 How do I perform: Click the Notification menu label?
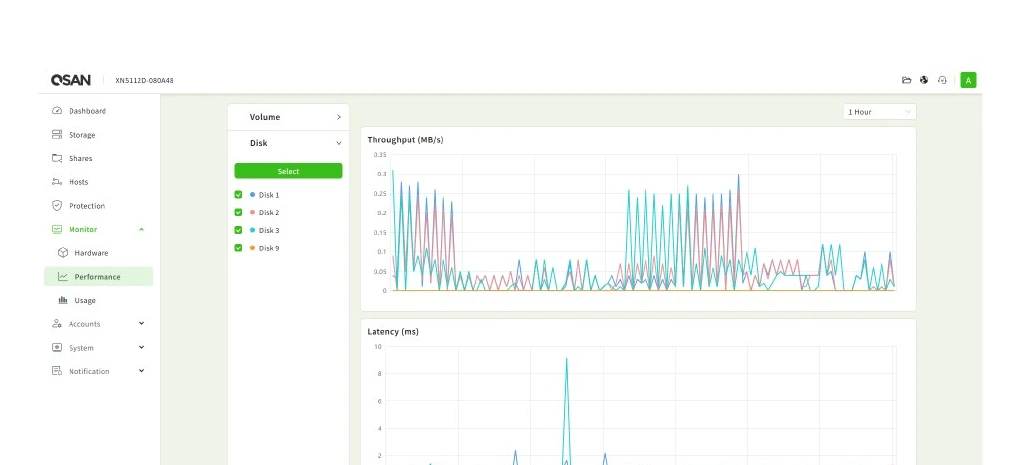pos(89,371)
